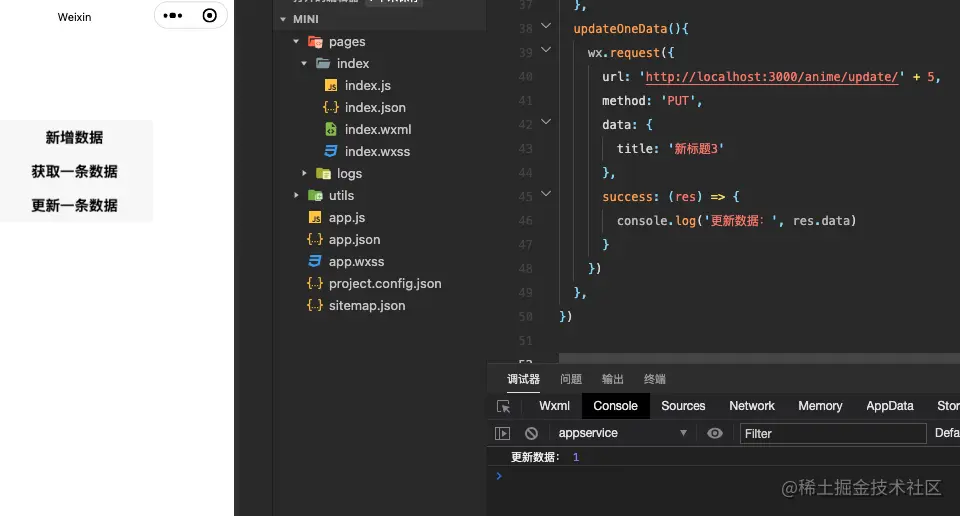
Task: Click the 'PUT' method string in code
Action: pyautogui.click(x=678, y=101)
